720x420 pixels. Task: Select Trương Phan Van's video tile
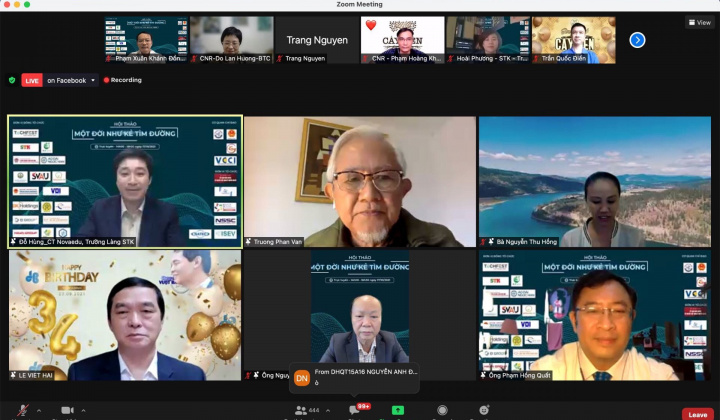tap(360, 181)
